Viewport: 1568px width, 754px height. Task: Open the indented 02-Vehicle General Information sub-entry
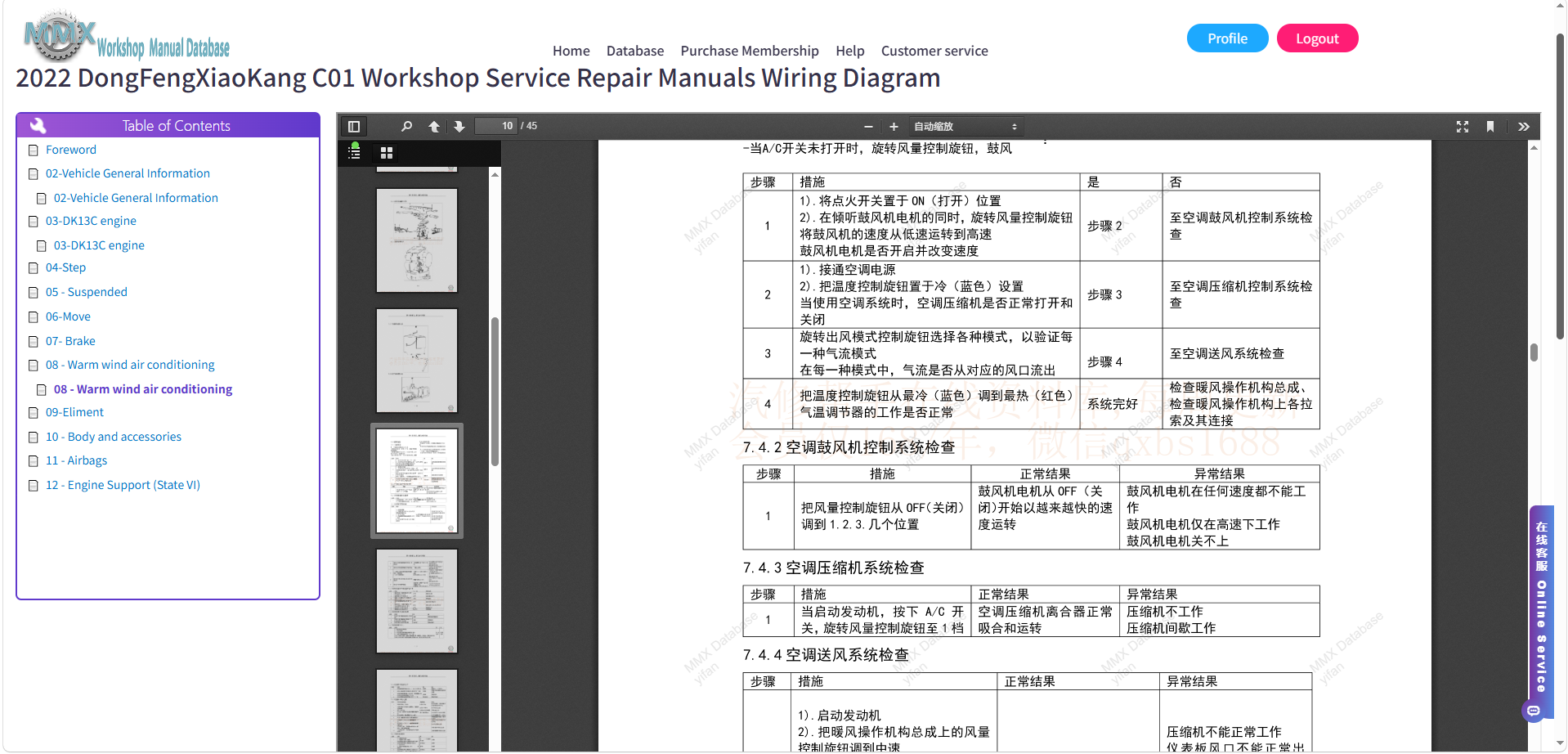(x=136, y=198)
